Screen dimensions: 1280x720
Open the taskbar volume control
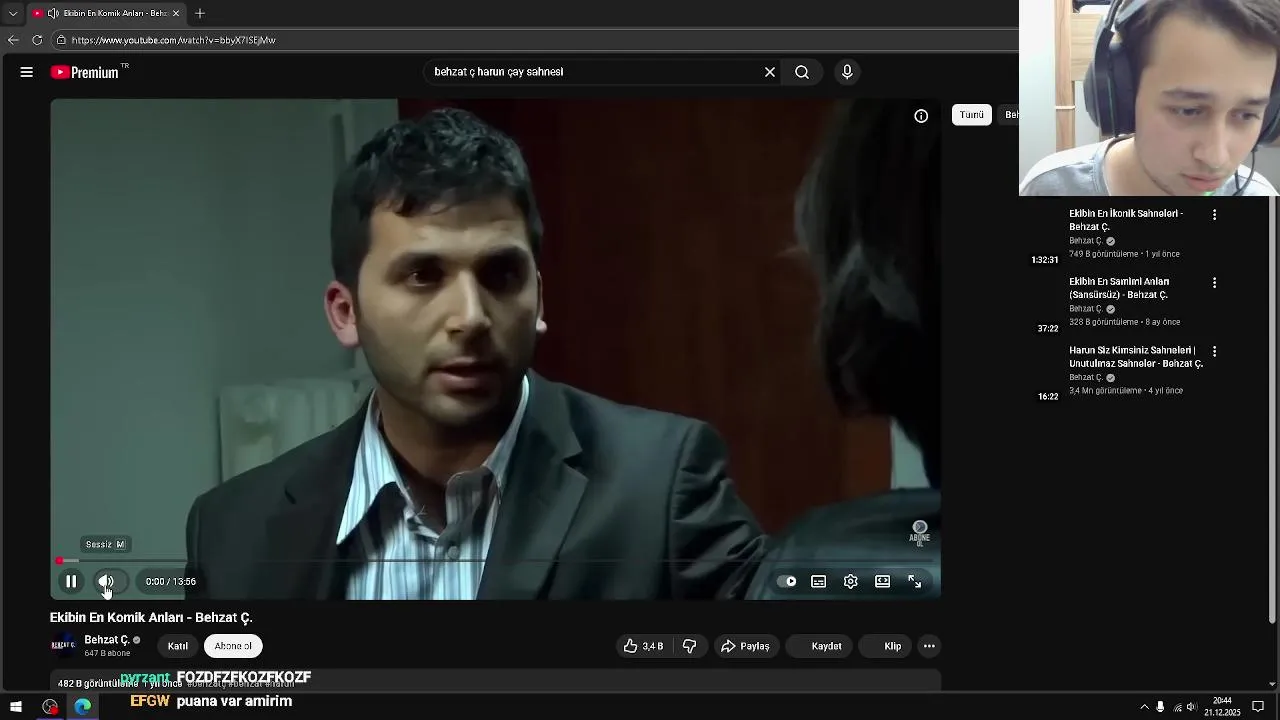[1191, 707]
